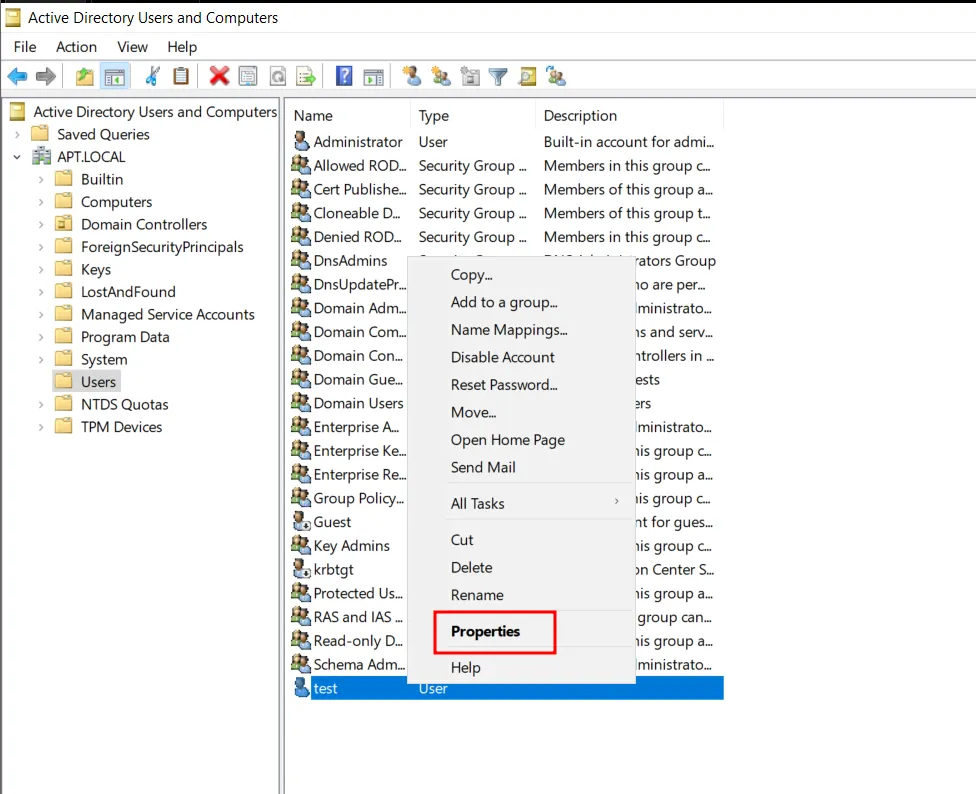The height and width of the screenshot is (794, 976).
Task: Open Help via blue question mark icon
Action: tap(344, 76)
